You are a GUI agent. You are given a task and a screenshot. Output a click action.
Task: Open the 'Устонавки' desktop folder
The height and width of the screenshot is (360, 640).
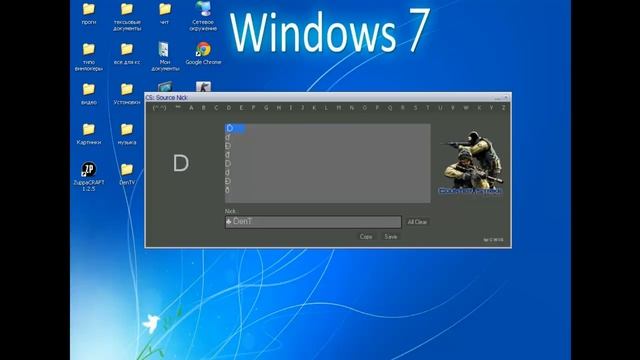click(127, 93)
